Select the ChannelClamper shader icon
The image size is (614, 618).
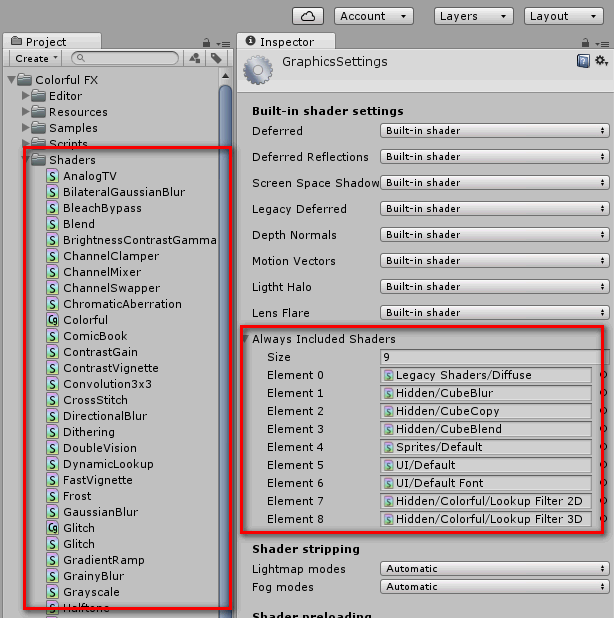[x=52, y=256]
